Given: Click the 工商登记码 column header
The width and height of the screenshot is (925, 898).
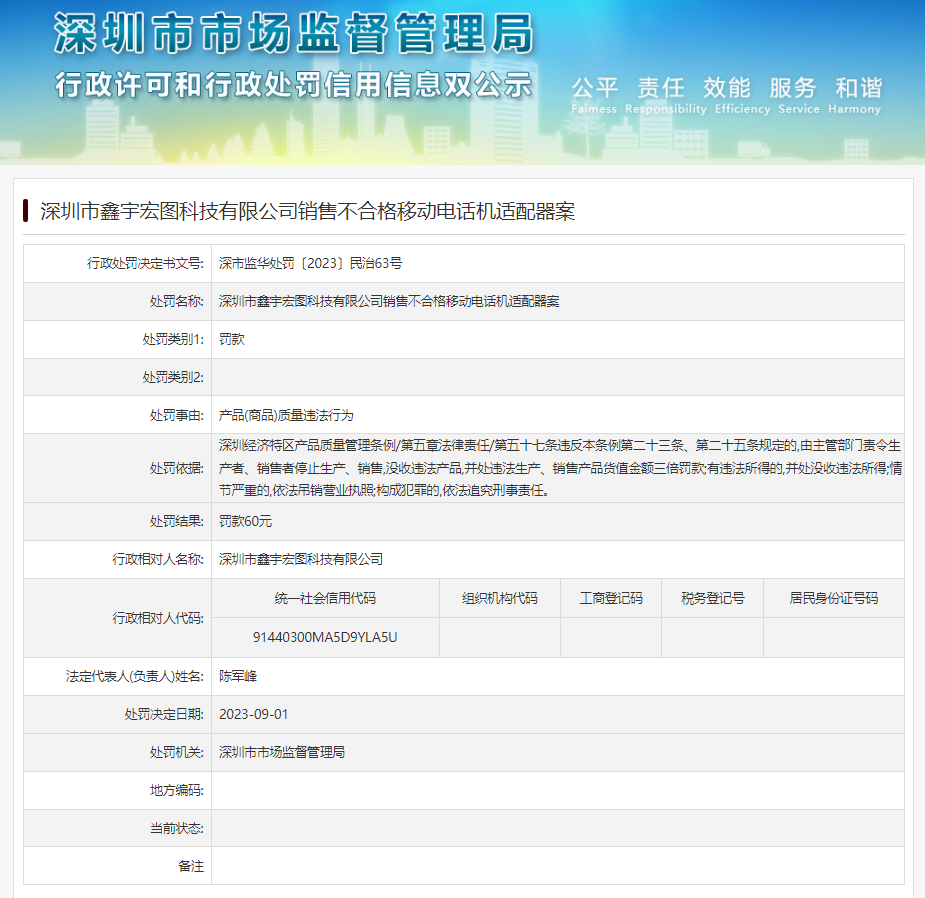Looking at the screenshot, I should [x=611, y=598].
